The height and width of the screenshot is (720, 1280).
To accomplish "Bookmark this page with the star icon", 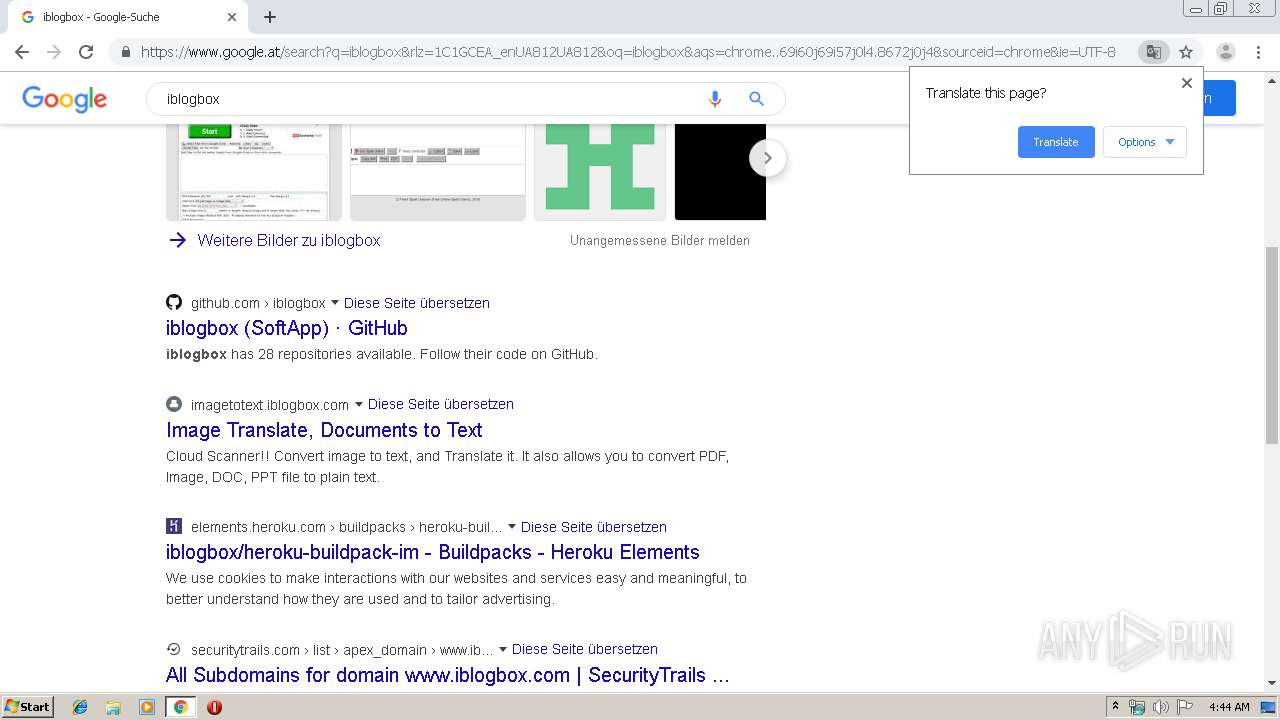I will point(1186,52).
